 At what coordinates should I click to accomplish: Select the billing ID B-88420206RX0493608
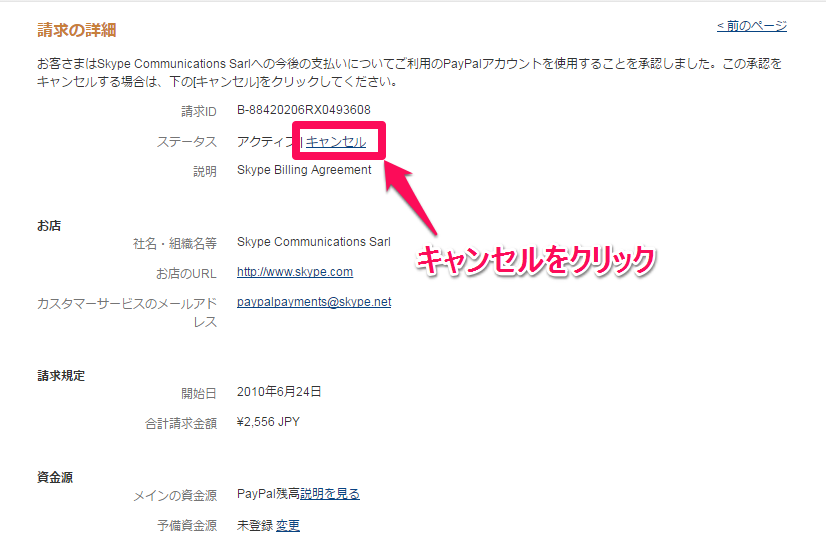pos(304,110)
